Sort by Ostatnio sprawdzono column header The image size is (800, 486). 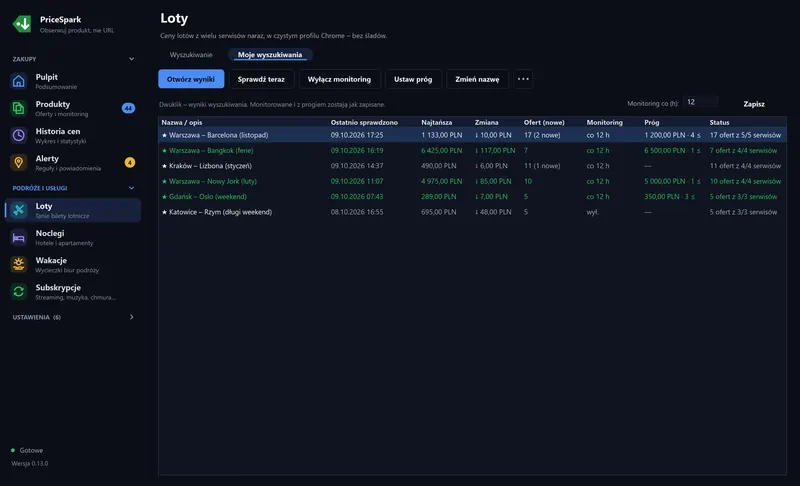[364, 122]
